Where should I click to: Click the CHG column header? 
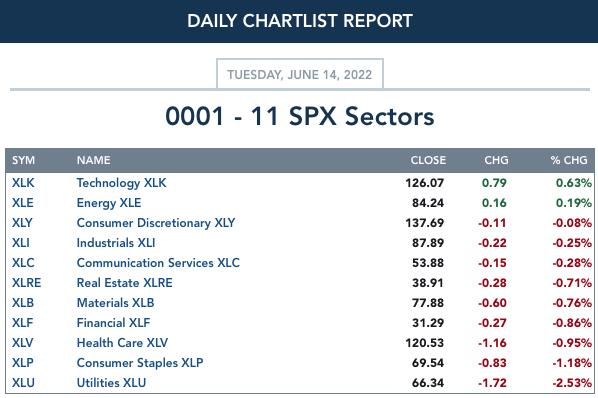coord(496,160)
